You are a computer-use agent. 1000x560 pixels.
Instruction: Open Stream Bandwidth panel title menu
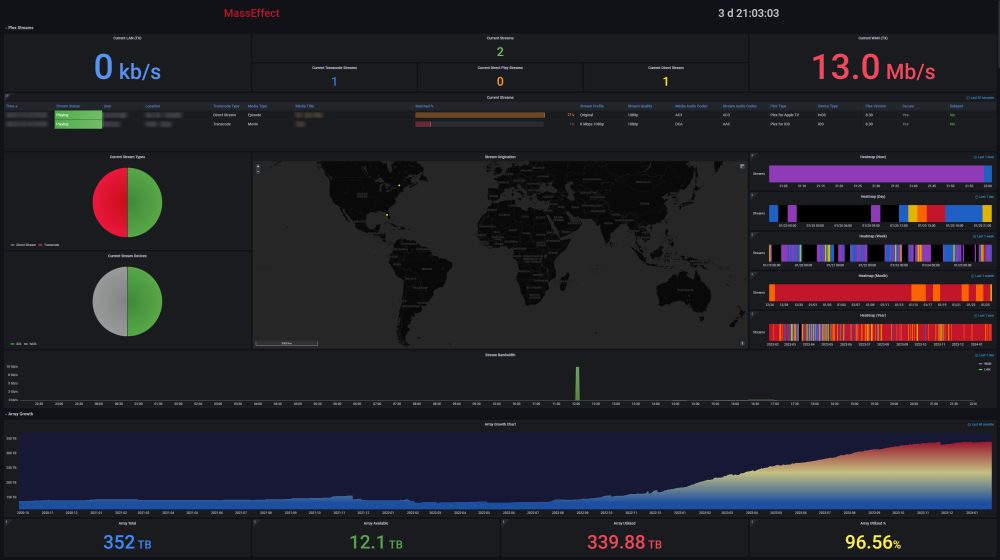click(500, 355)
